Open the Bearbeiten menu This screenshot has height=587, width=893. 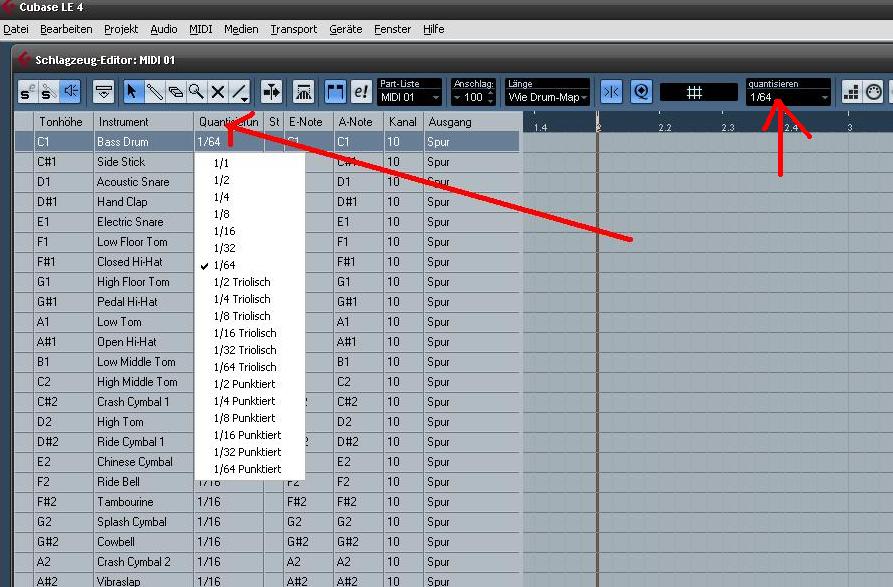66,29
